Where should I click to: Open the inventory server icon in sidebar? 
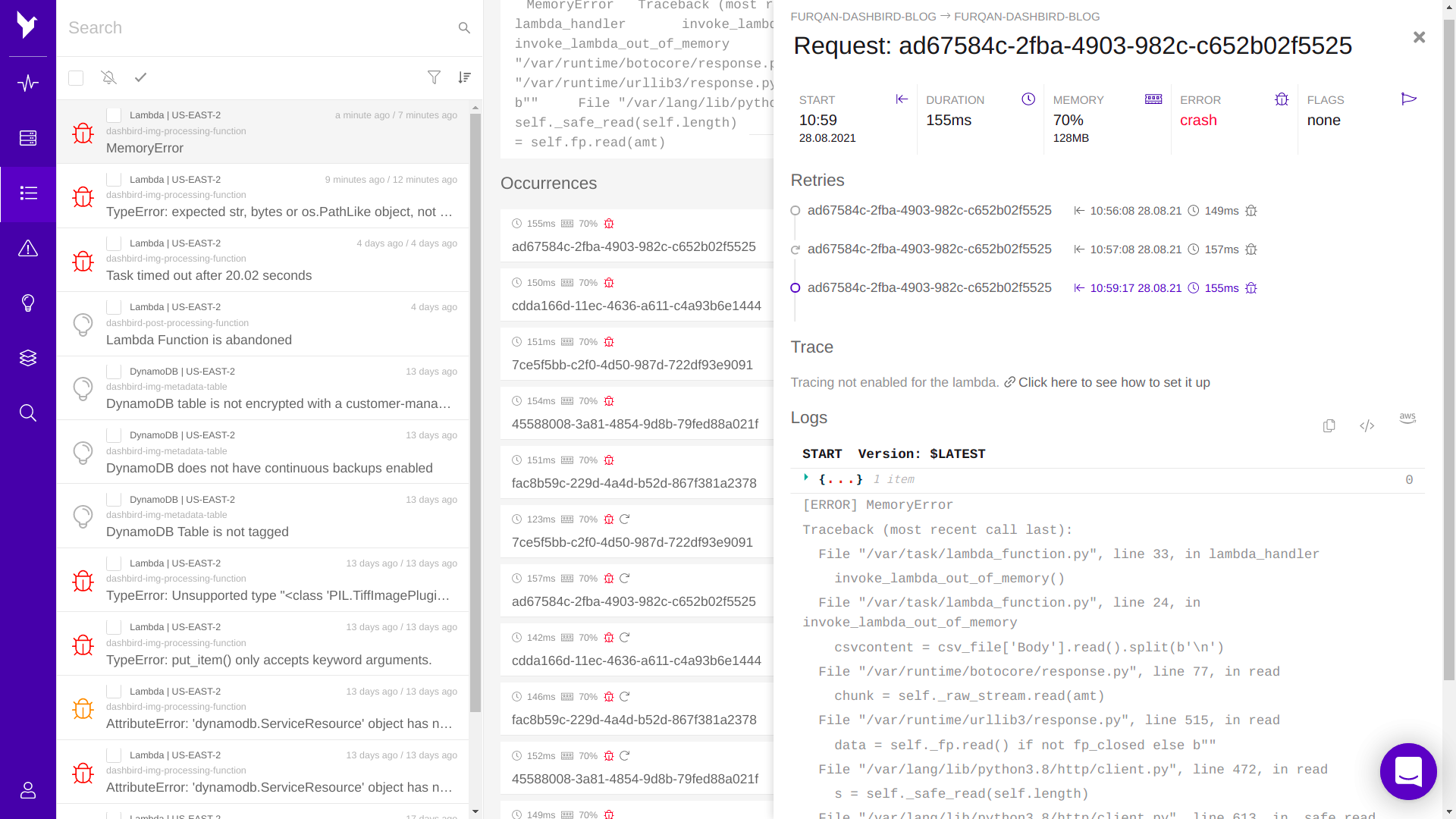pyautogui.click(x=28, y=138)
